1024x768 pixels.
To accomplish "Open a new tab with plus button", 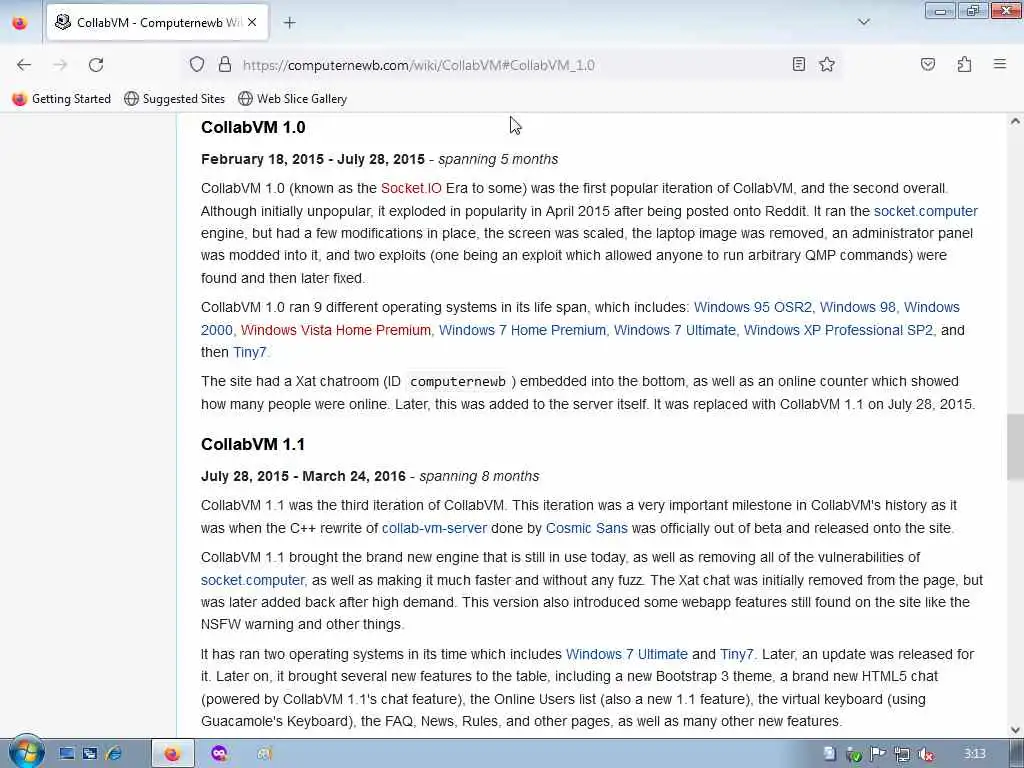I will [x=289, y=23].
